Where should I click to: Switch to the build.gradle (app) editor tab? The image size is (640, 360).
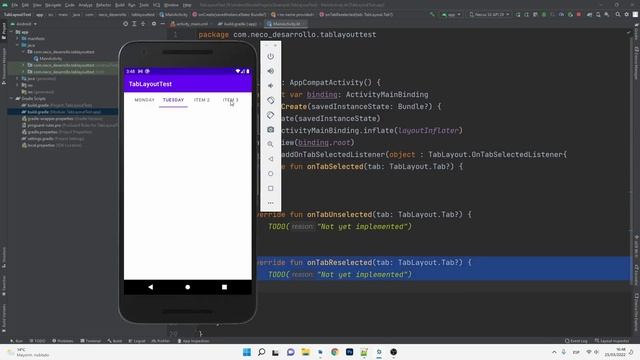[240, 24]
